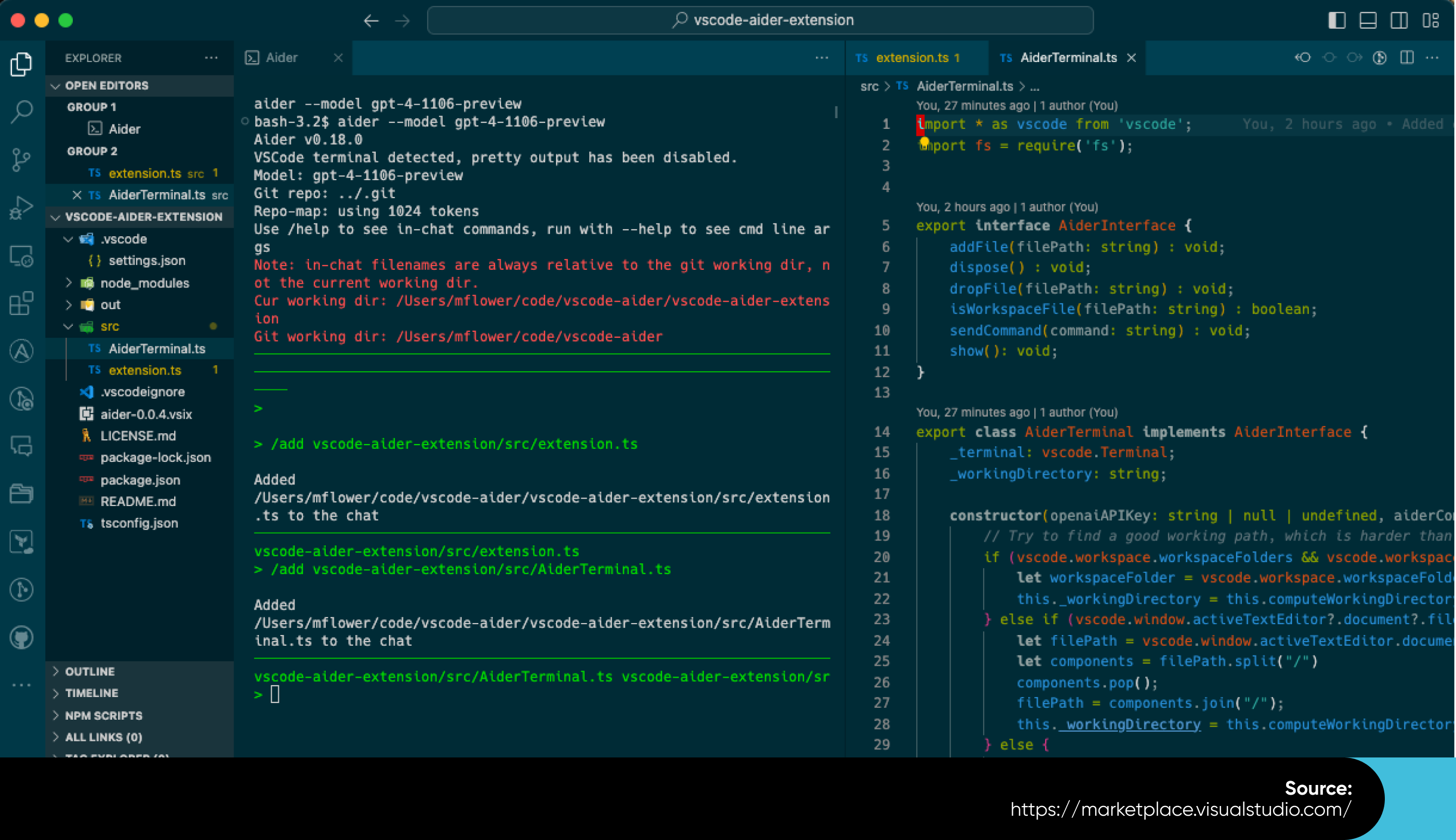Click the vscode-aider-extension command center search box
Screen dimensions: 1456x840
click(x=760, y=21)
